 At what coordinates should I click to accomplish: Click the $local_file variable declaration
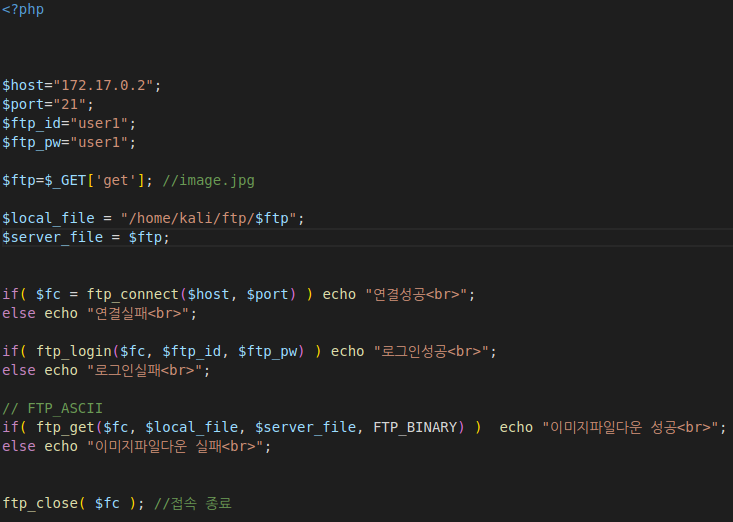pyautogui.click(x=49, y=218)
